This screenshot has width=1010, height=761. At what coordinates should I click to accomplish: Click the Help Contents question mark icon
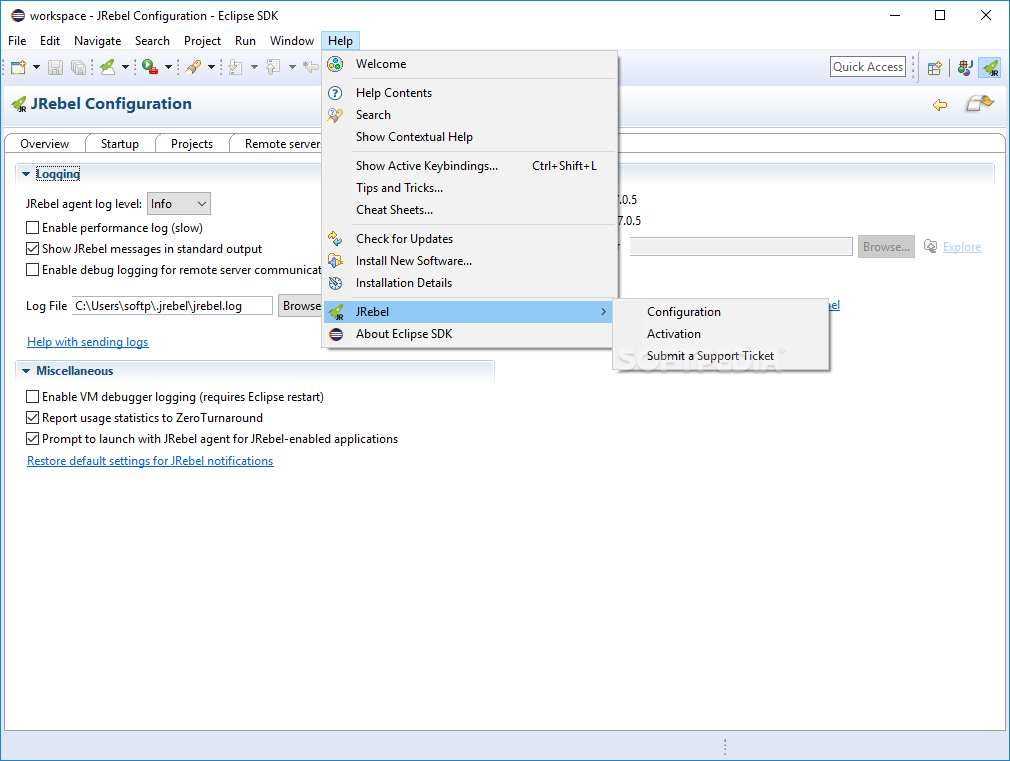coord(335,93)
